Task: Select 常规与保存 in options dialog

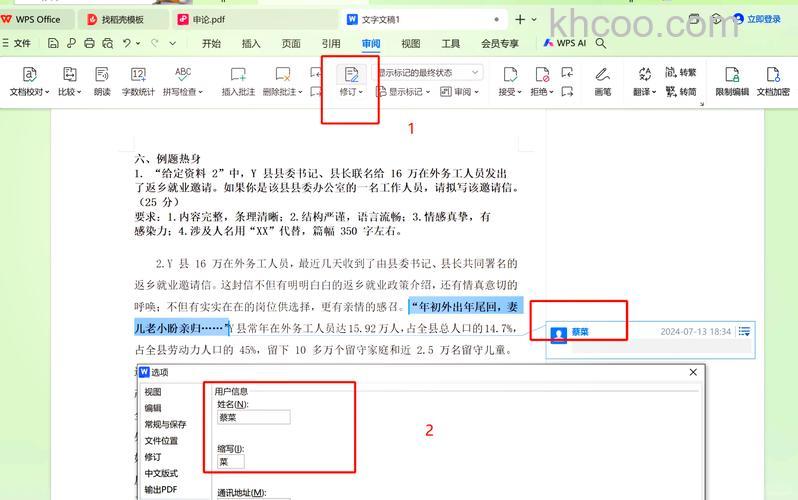Action: click(165, 424)
